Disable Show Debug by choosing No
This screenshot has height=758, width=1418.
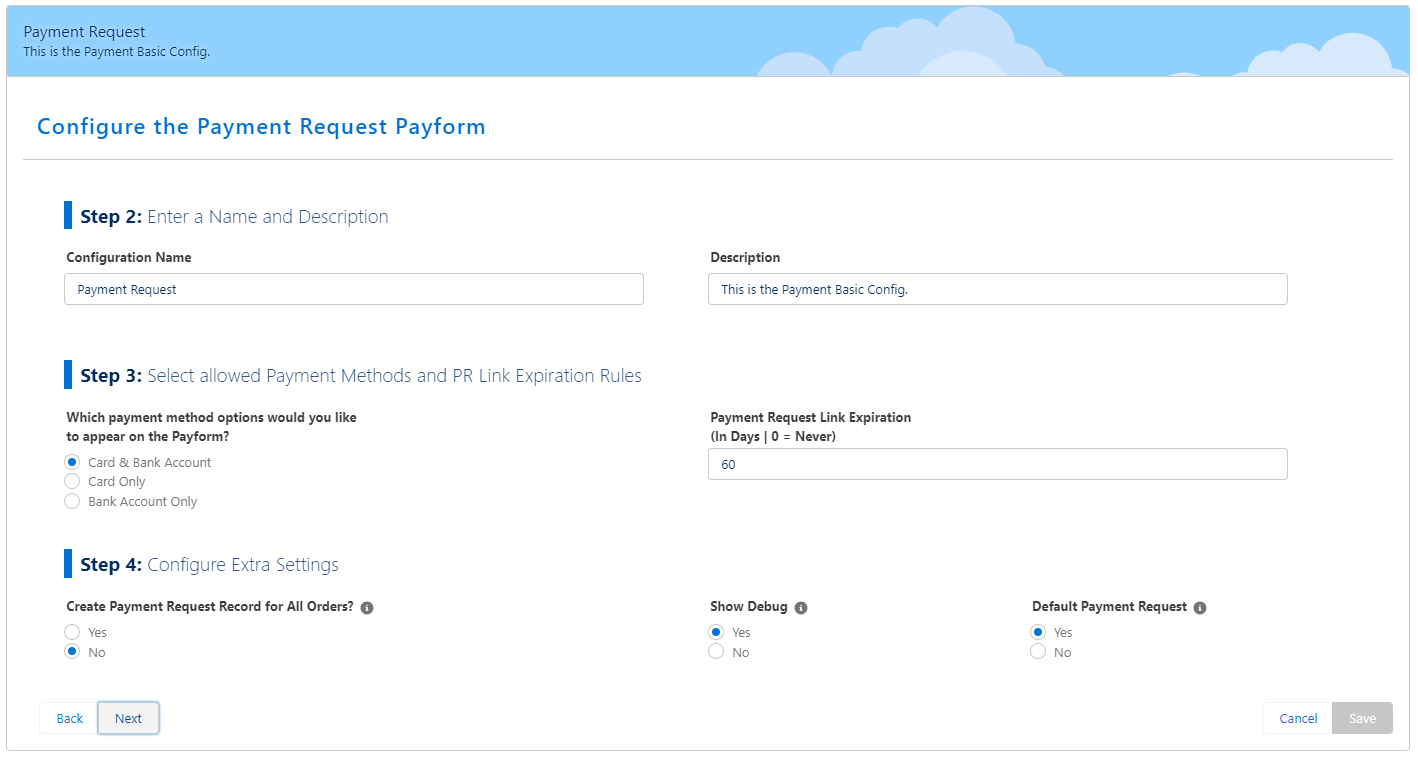[716, 652]
